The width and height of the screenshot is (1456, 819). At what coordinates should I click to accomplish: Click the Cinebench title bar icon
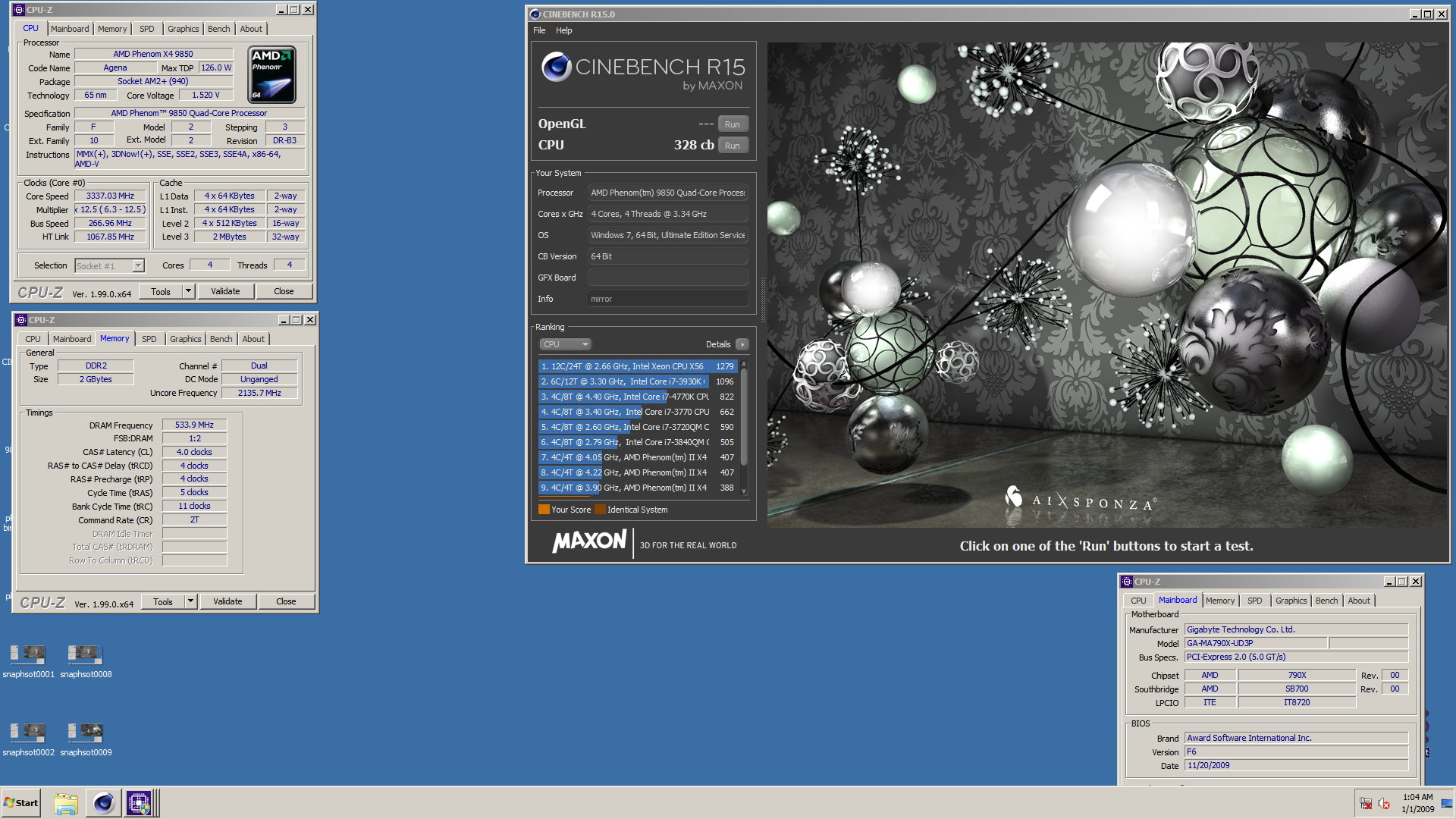535,14
